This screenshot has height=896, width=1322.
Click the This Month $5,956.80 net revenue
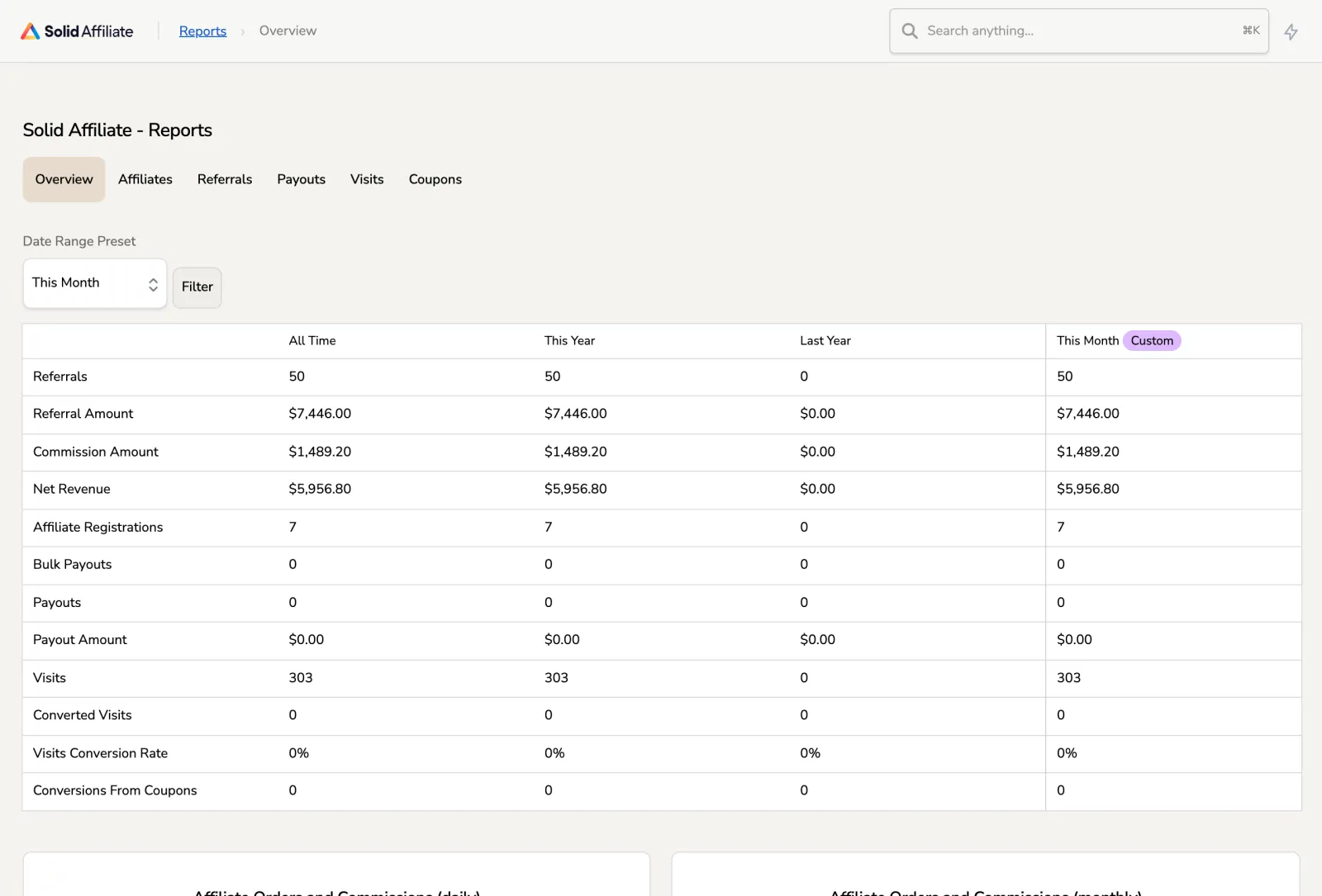point(1087,489)
